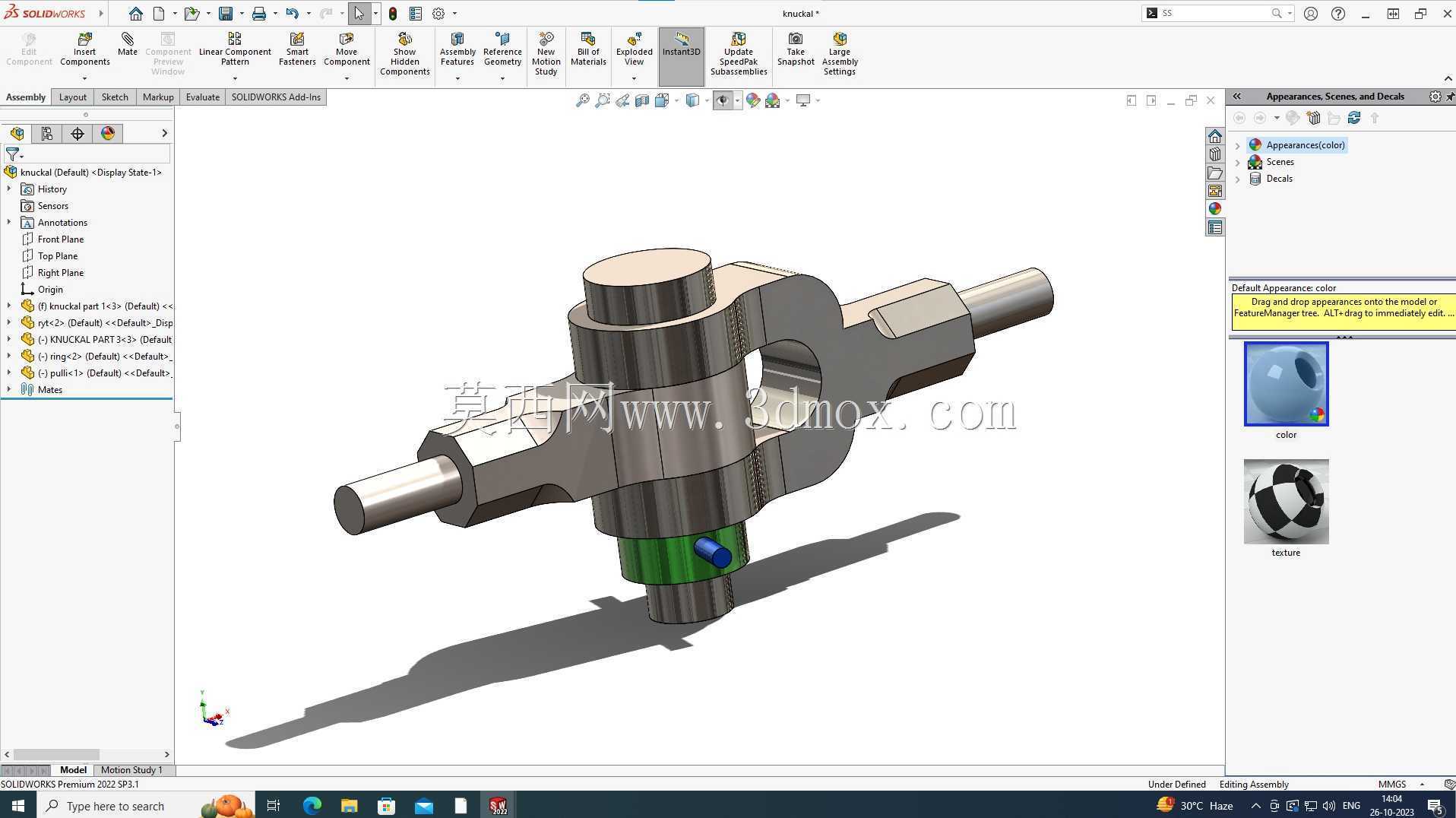
Task: Toggle Hide/Show Items in view toolbar
Action: coord(723,100)
